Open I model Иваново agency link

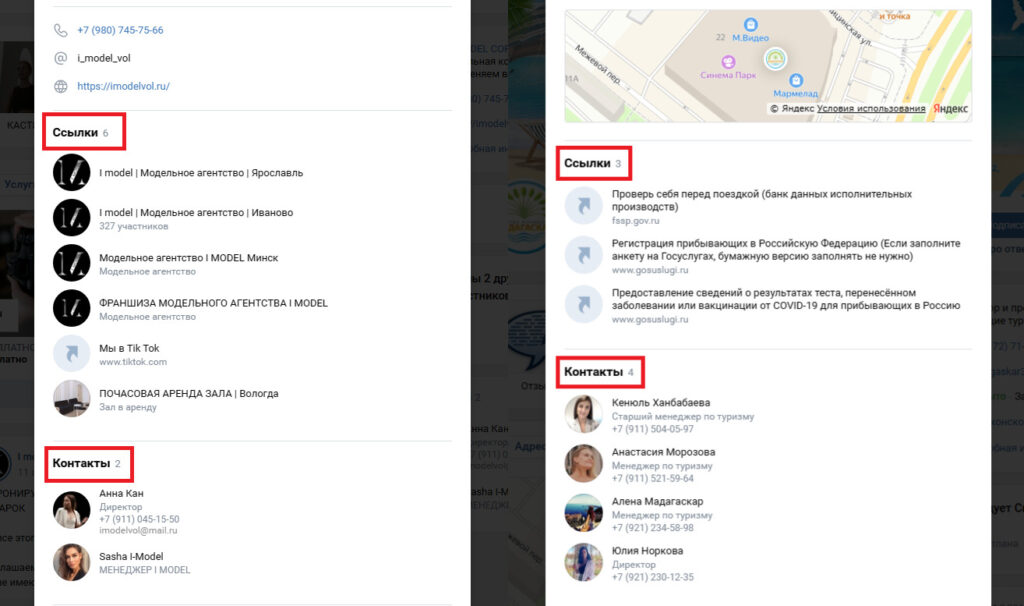point(196,212)
